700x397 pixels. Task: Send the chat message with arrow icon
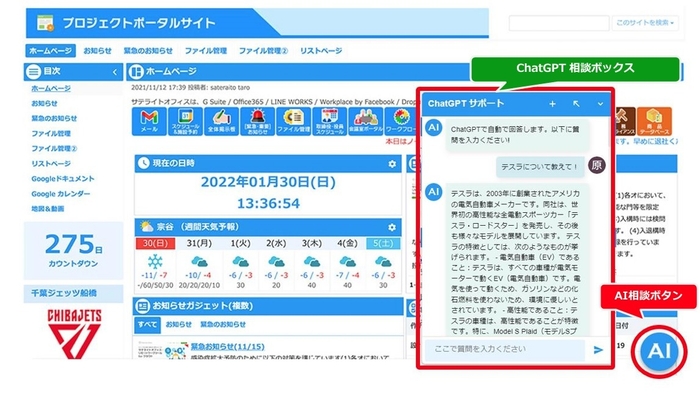pyautogui.click(x=598, y=350)
